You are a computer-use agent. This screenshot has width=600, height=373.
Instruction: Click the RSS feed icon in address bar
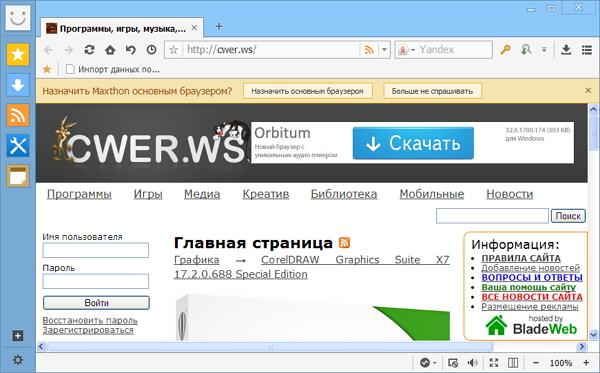[x=369, y=50]
